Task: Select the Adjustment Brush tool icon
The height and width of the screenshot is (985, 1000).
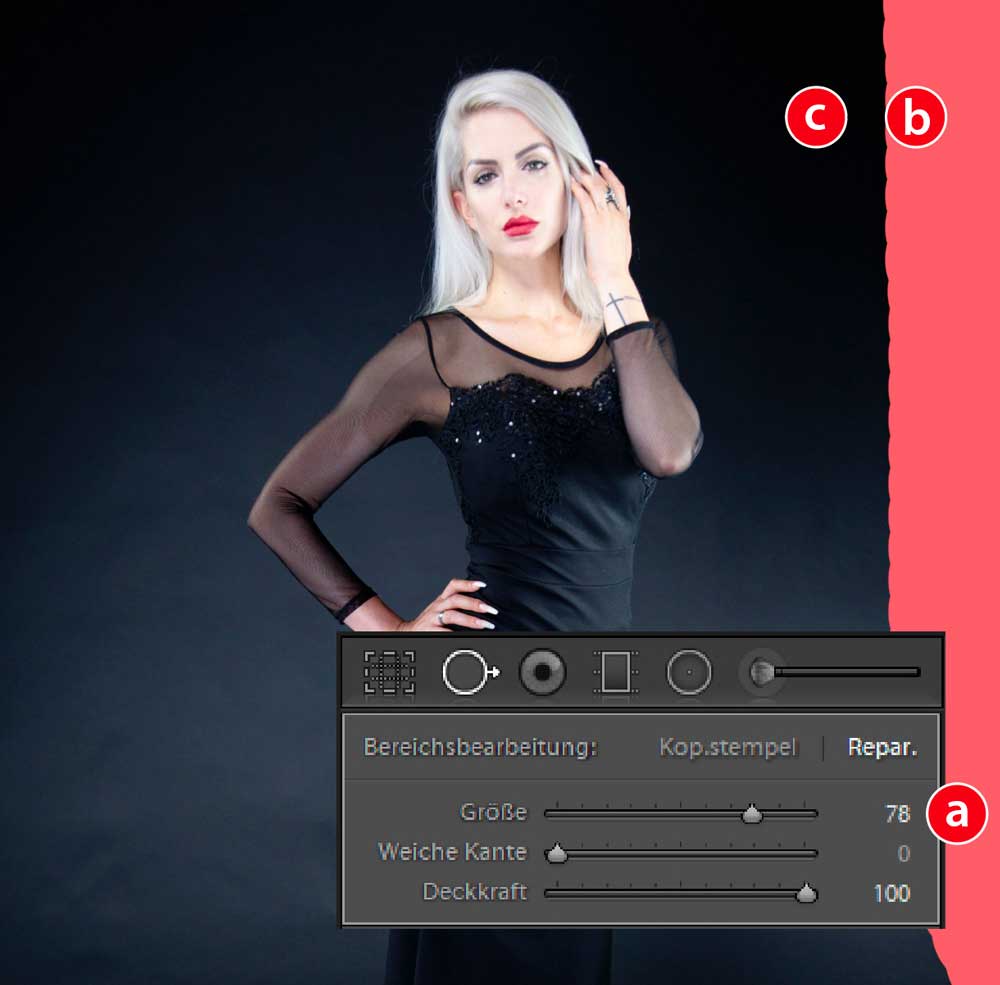Action: [x=830, y=672]
